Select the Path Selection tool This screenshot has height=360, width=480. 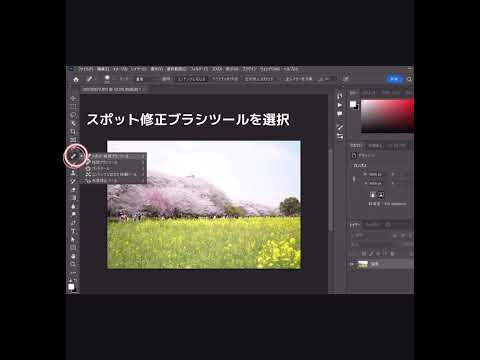73,239
